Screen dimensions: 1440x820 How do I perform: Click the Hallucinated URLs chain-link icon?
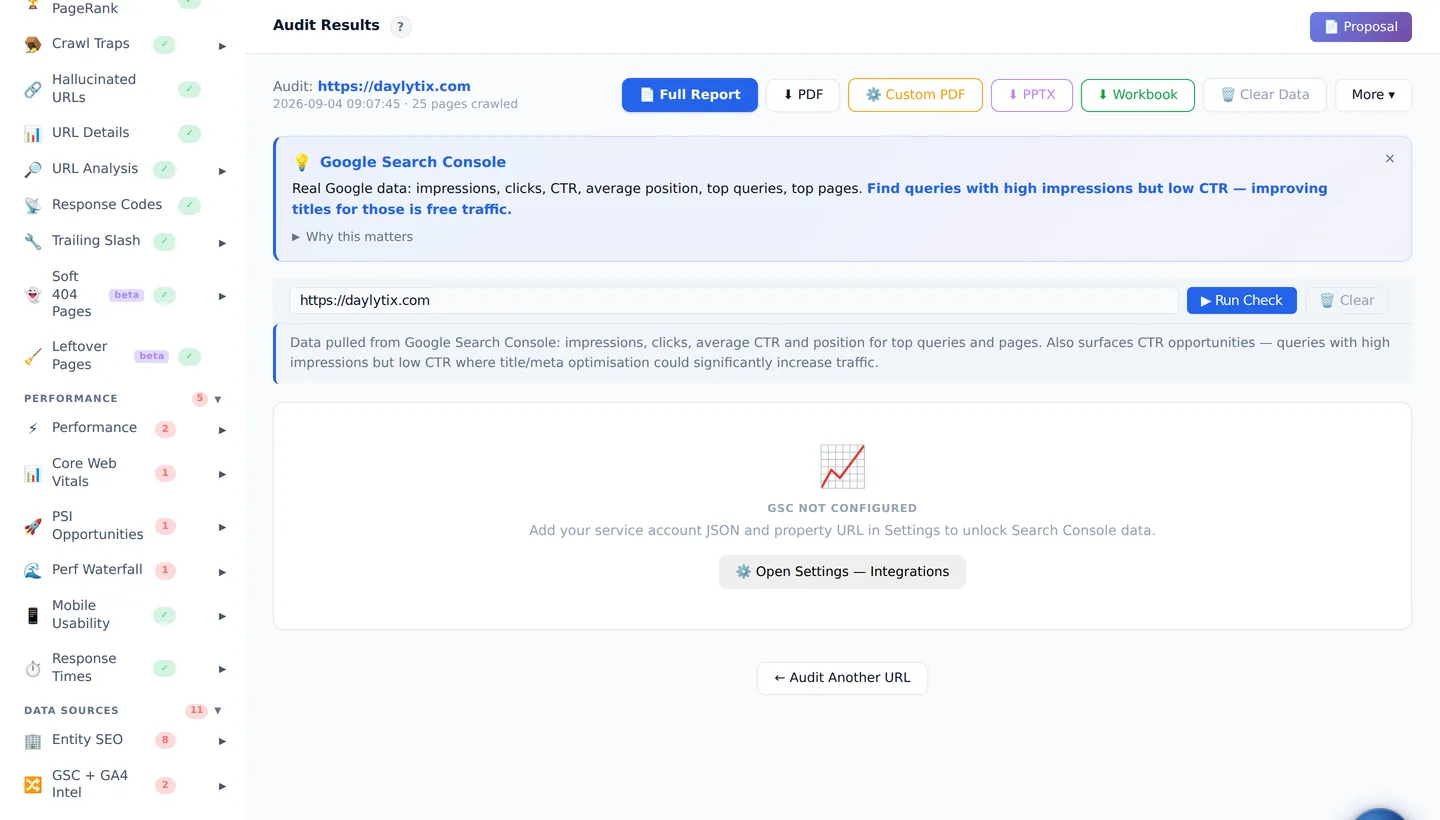coord(33,89)
